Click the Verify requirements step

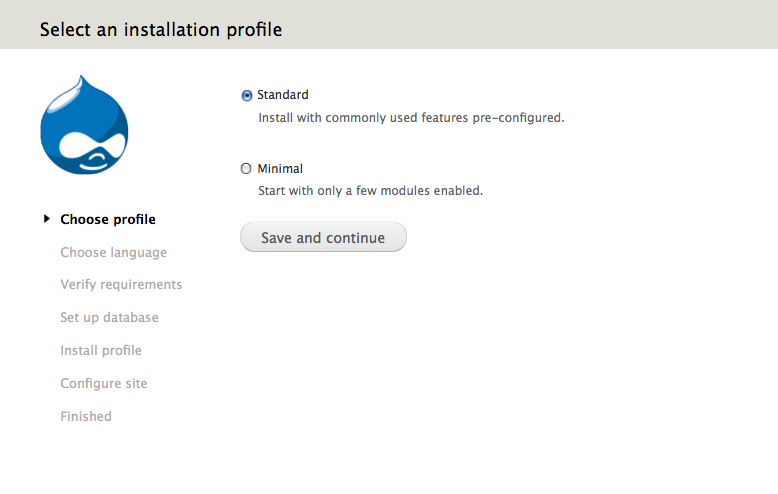coord(121,285)
